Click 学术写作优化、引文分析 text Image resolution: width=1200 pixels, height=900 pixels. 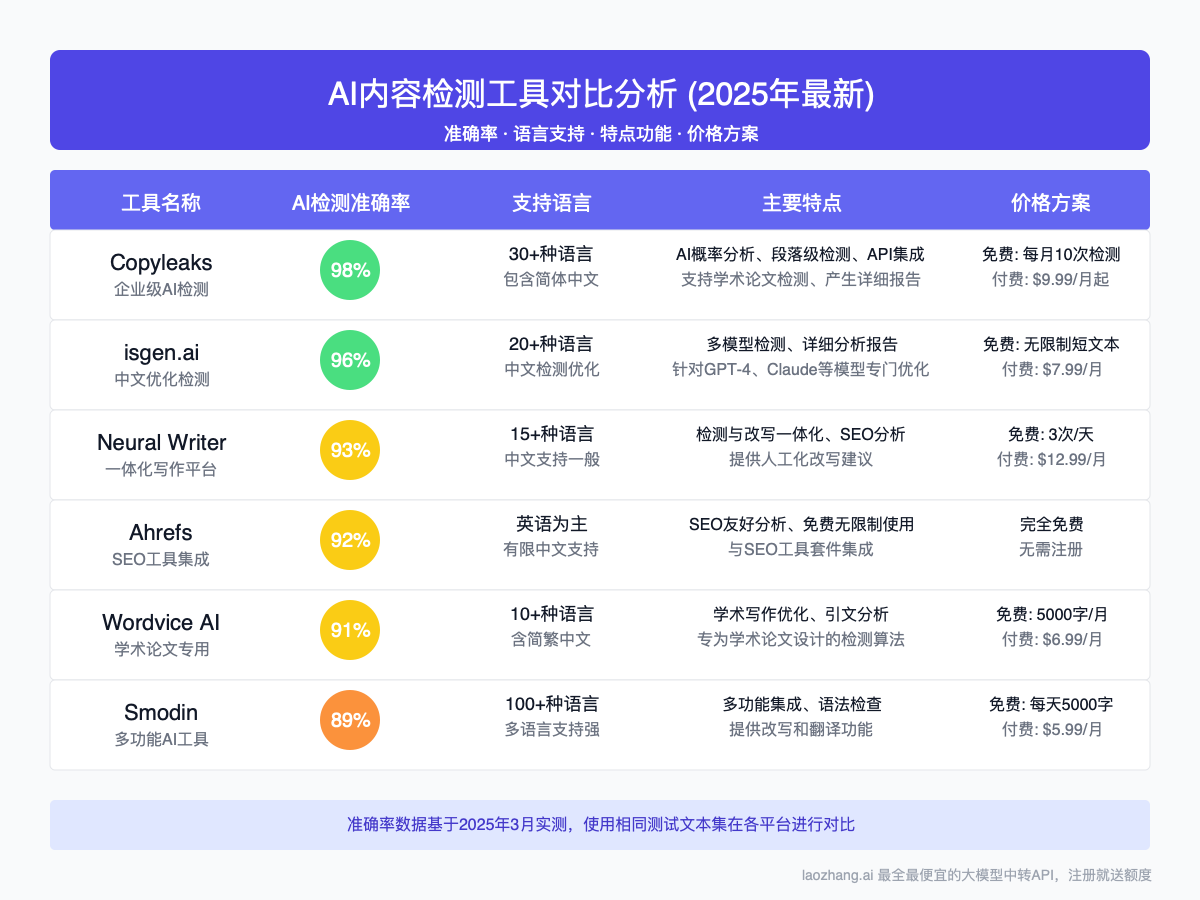[x=801, y=614]
